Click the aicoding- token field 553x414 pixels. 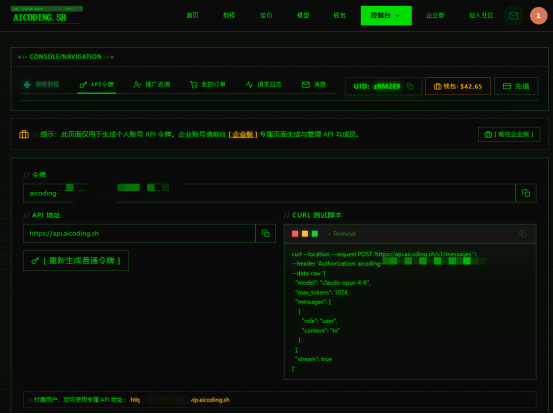tap(269, 193)
